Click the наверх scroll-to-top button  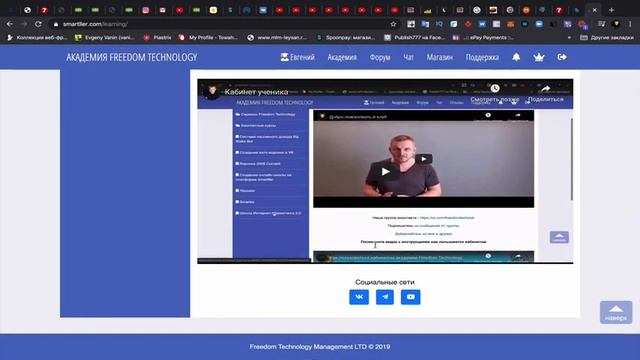coord(616,312)
